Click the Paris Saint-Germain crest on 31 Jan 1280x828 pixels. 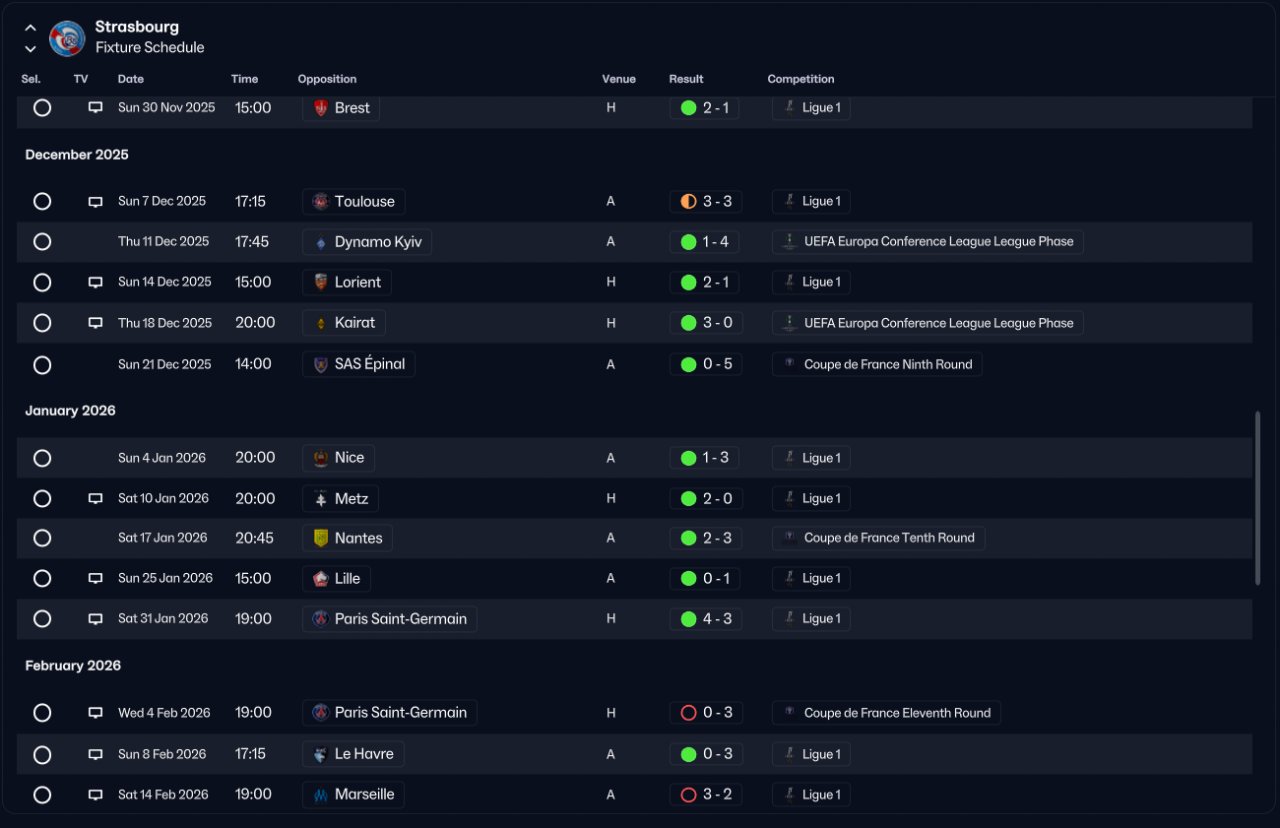click(x=320, y=619)
